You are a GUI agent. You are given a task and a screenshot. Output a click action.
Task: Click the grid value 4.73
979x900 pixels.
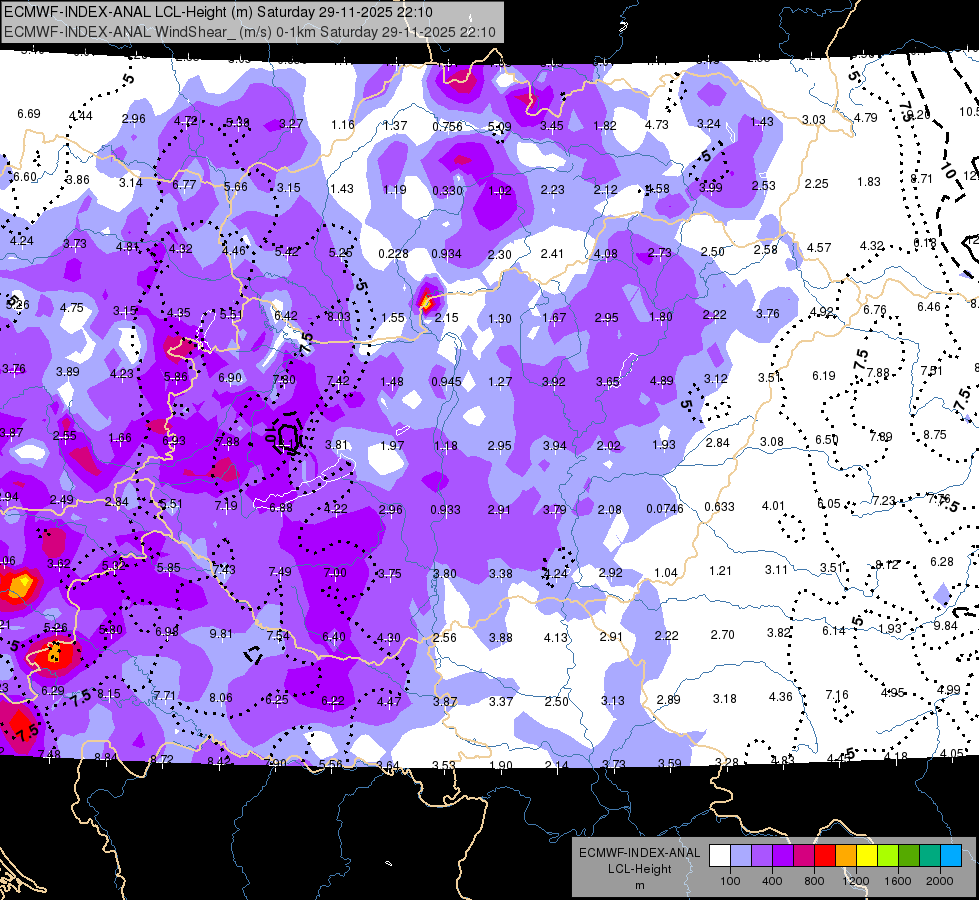coord(657,125)
